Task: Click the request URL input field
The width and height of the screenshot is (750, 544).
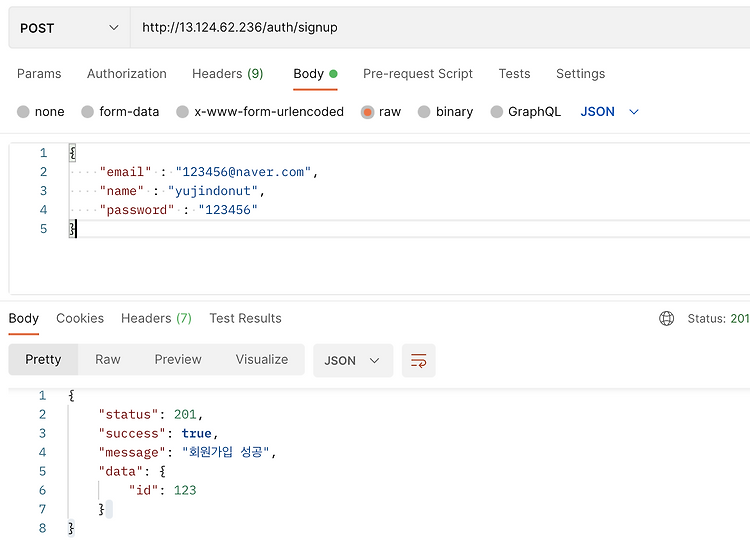Action: pos(440,28)
